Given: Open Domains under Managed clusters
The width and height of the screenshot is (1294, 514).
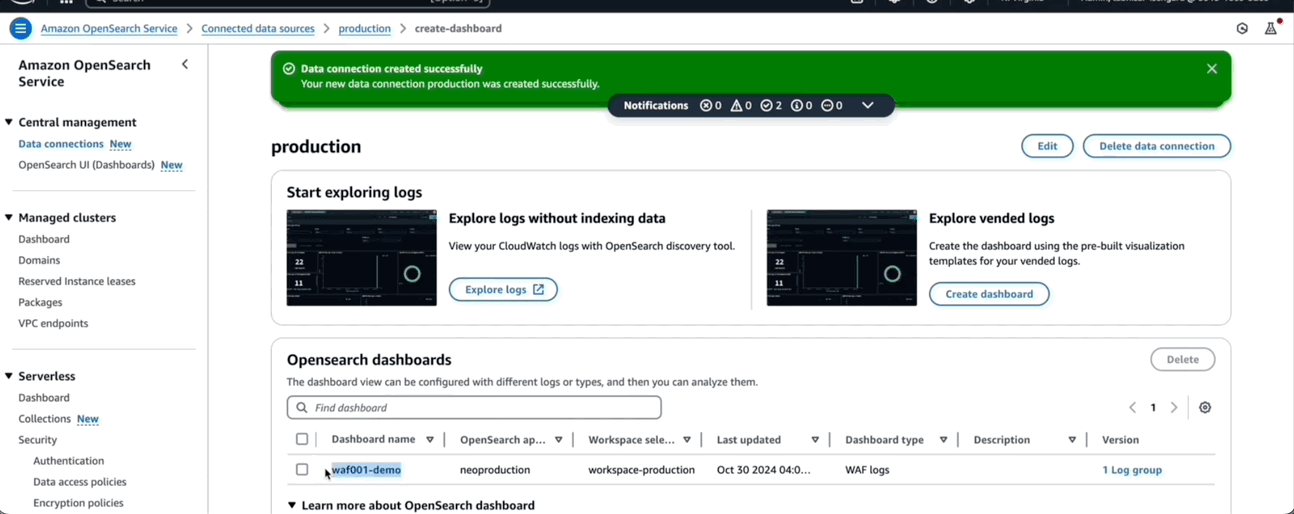Looking at the screenshot, I should point(39,260).
